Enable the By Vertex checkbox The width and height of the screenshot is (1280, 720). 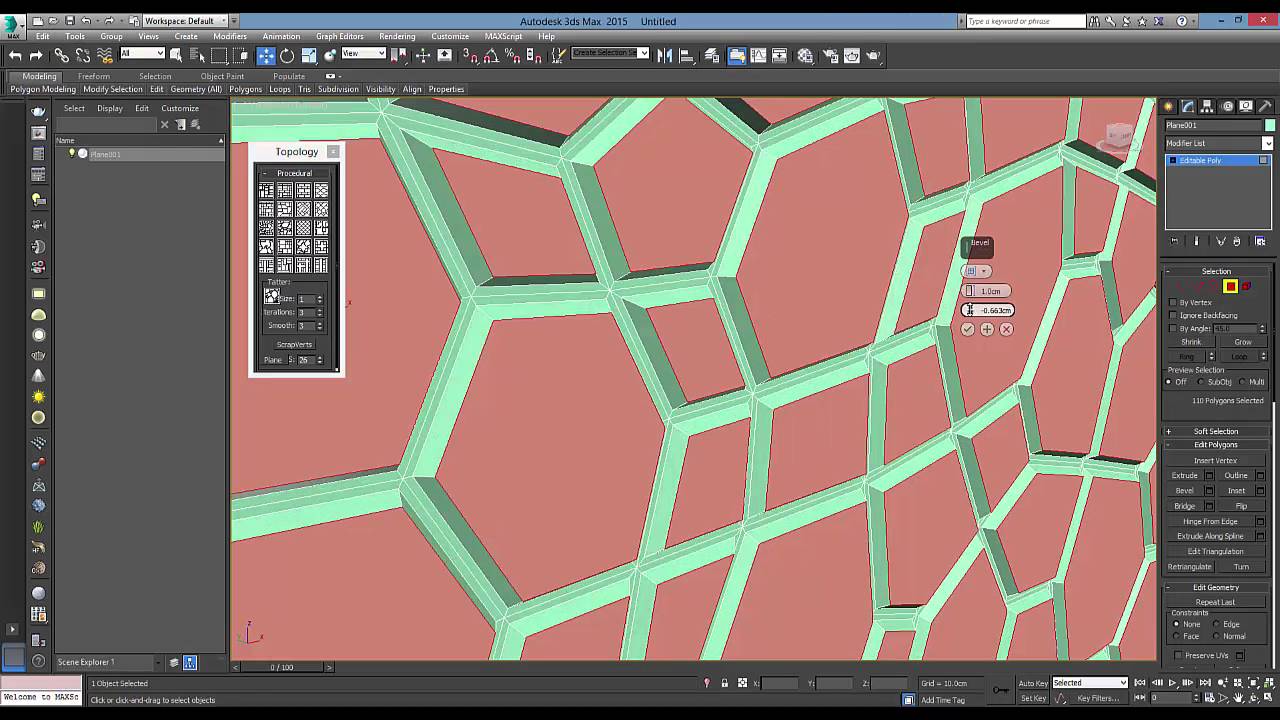click(1173, 302)
